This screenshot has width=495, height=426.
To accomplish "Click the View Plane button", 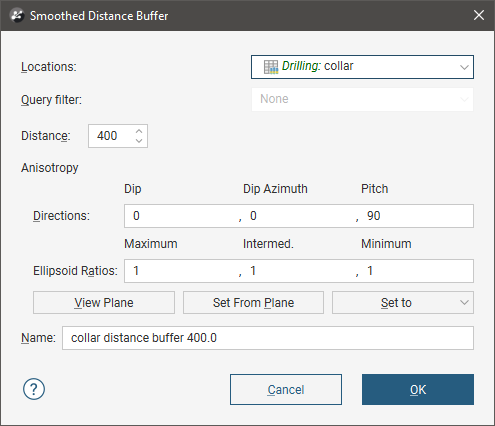I will pyautogui.click(x=104, y=303).
